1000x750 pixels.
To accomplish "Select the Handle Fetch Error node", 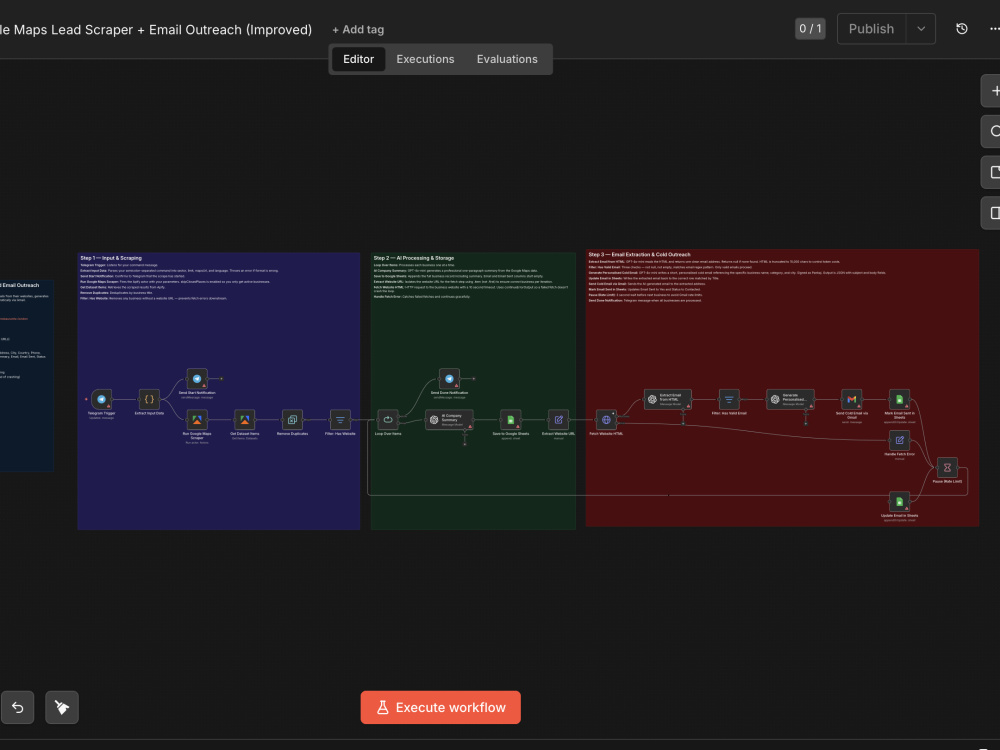I will coord(899,440).
